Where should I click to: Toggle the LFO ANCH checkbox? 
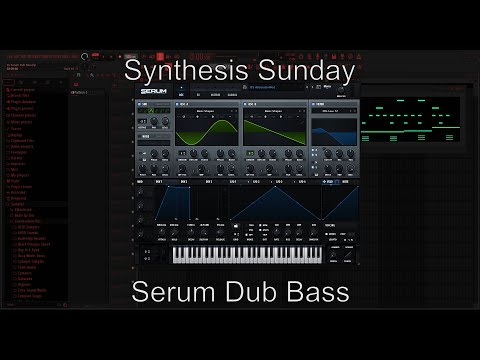click(261, 230)
